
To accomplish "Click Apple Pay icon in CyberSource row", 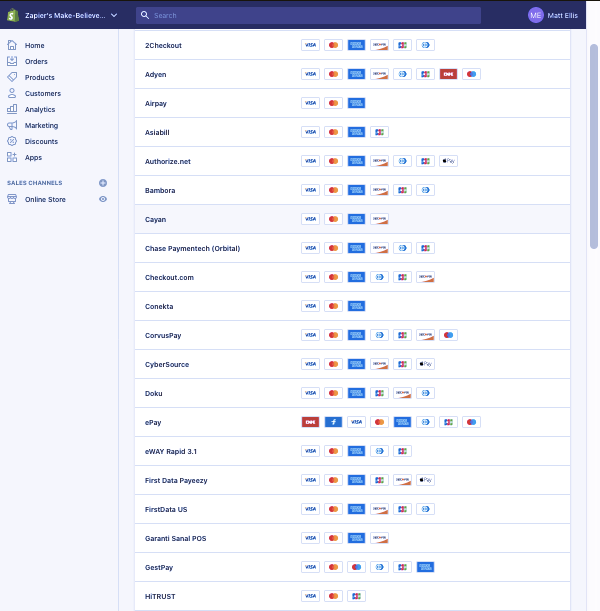I will point(425,364).
